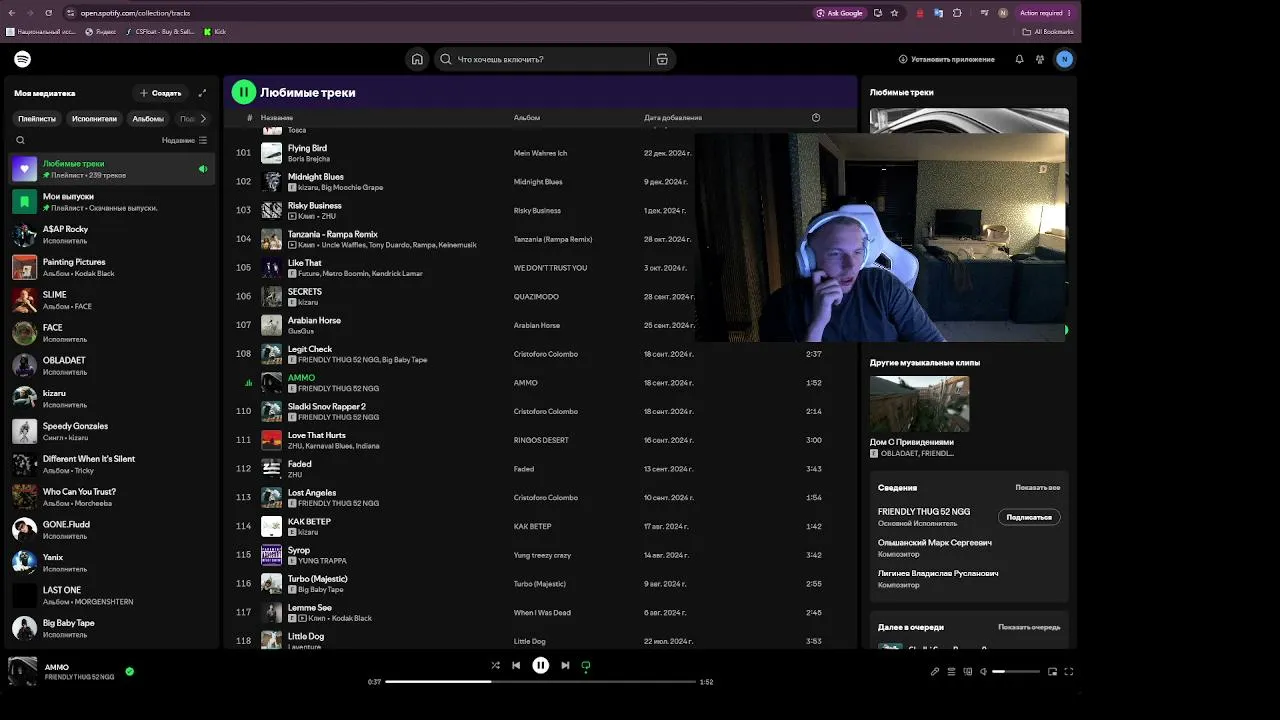Image resolution: width=1280 pixels, height=720 pixels.
Task: Open the connect-to-device icon
Action: point(967,672)
